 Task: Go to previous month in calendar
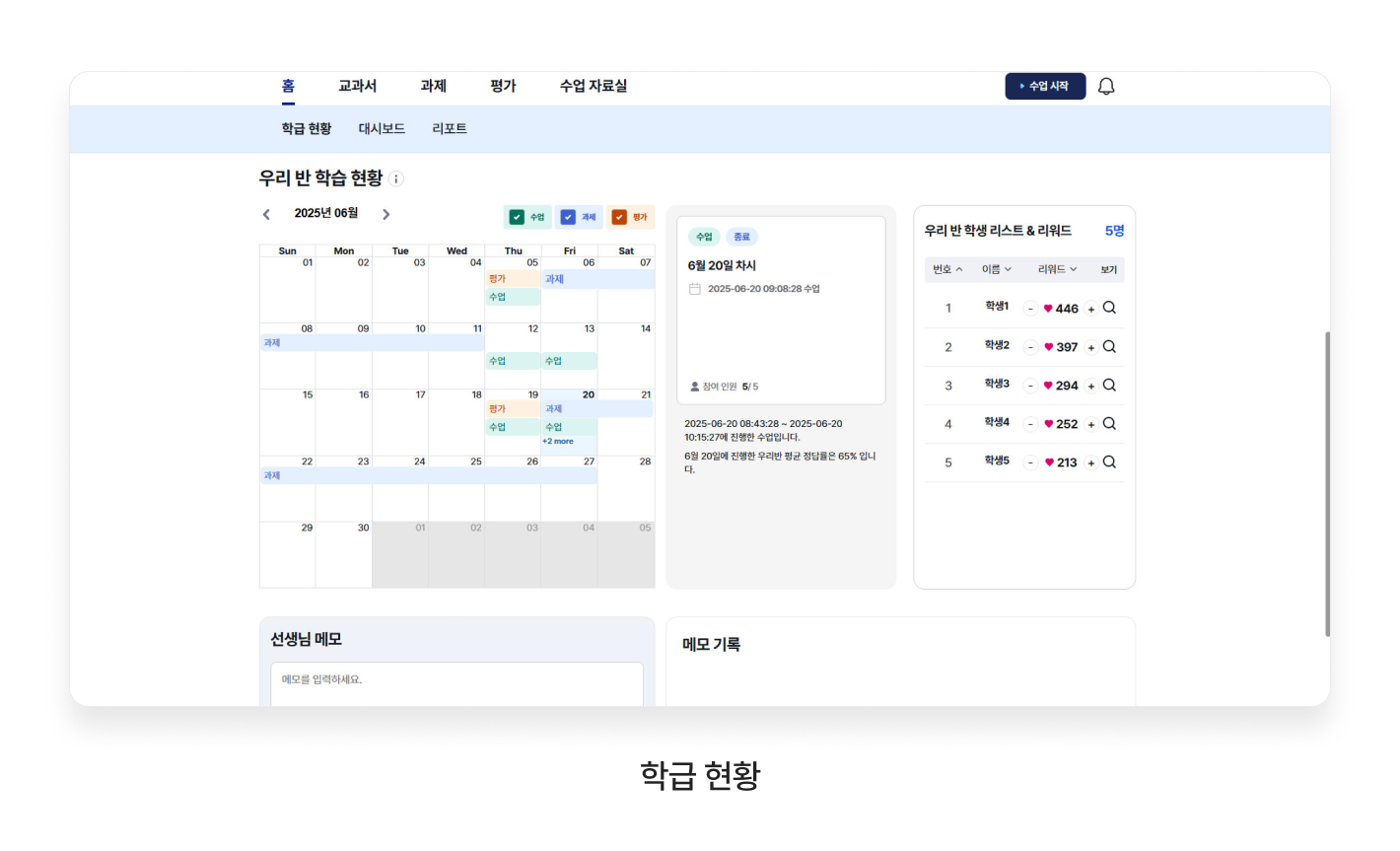pyautogui.click(x=266, y=214)
